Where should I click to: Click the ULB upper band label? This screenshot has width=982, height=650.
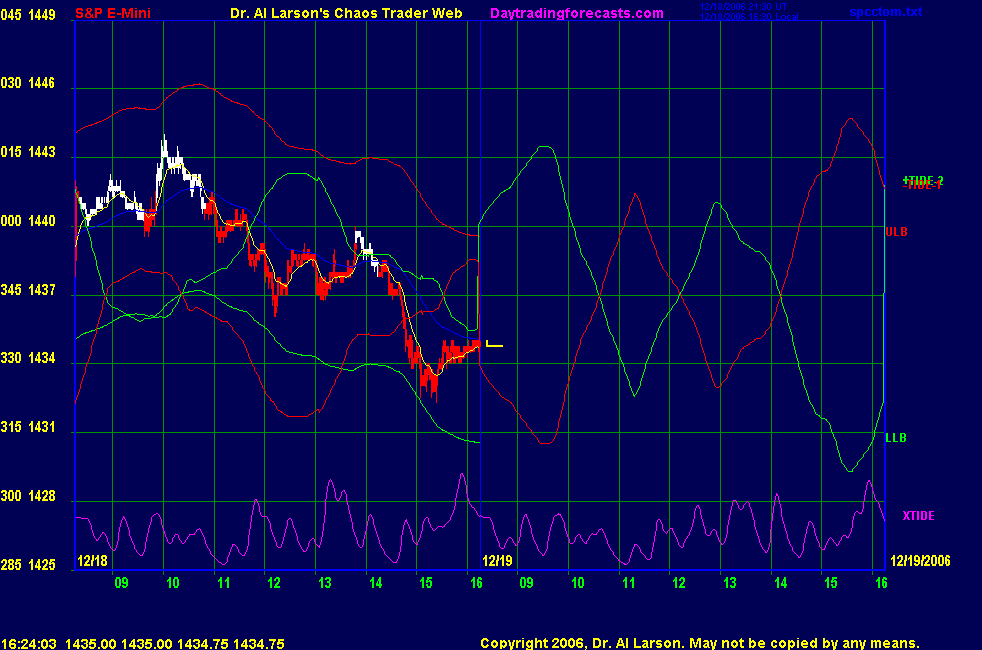click(896, 232)
